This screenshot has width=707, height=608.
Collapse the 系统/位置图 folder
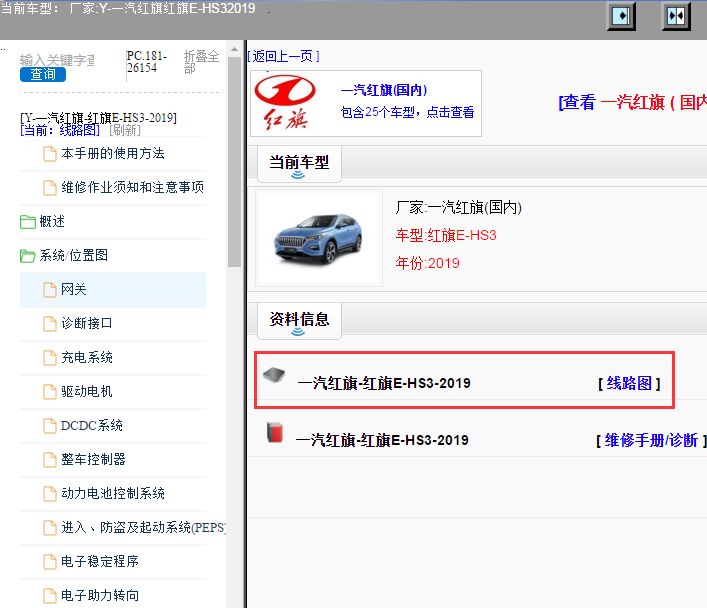[28, 256]
